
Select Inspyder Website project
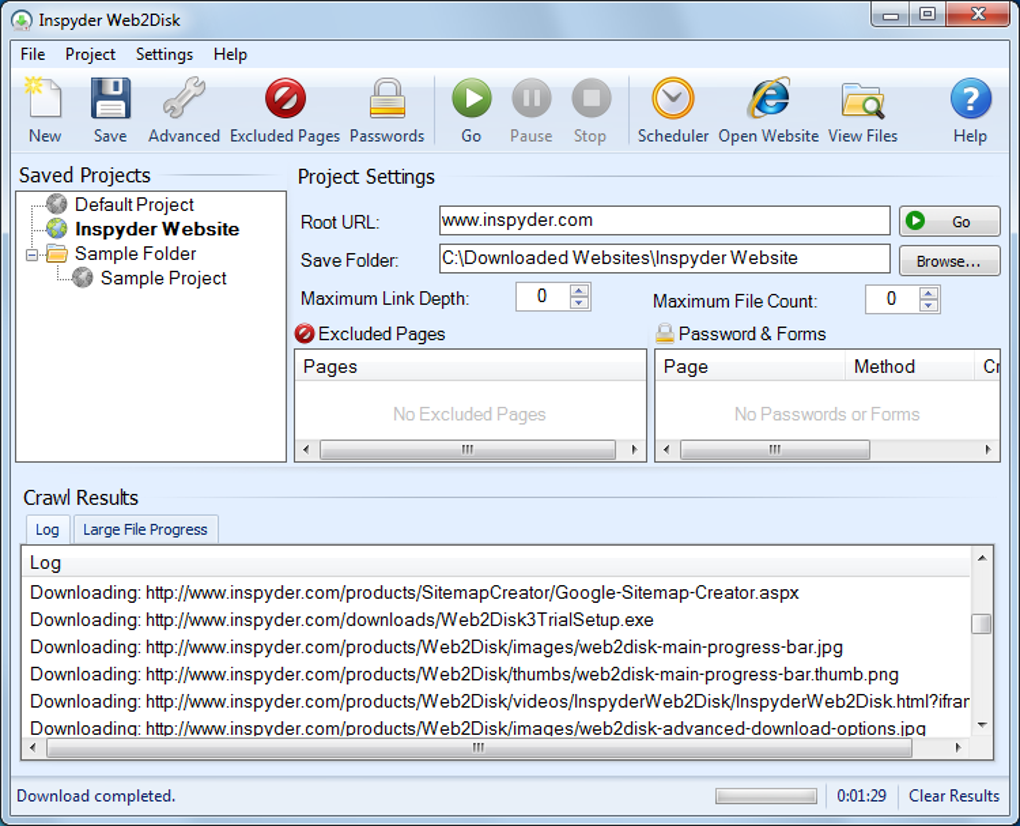pos(157,229)
